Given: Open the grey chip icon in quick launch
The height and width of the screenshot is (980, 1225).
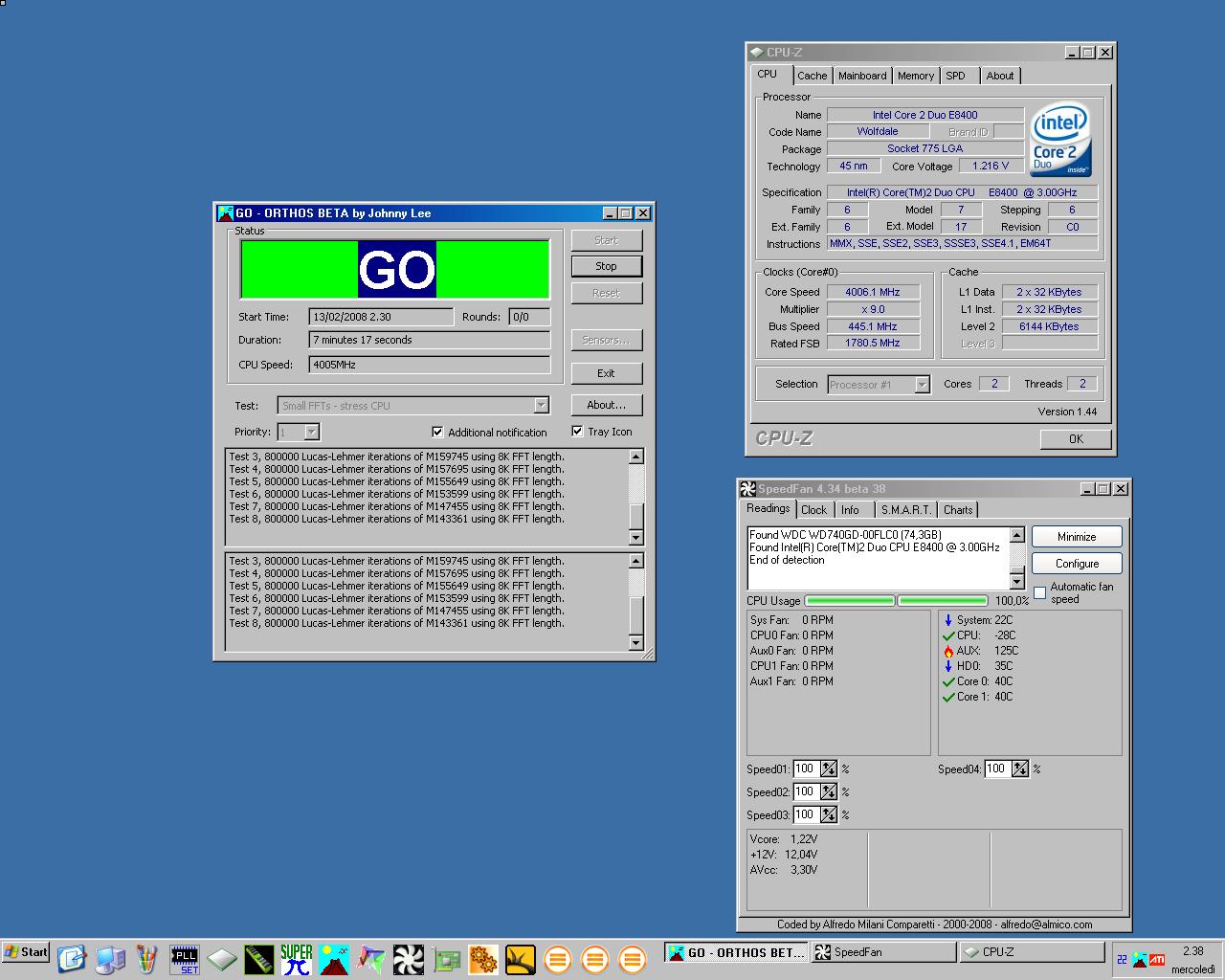Looking at the screenshot, I should [x=222, y=959].
